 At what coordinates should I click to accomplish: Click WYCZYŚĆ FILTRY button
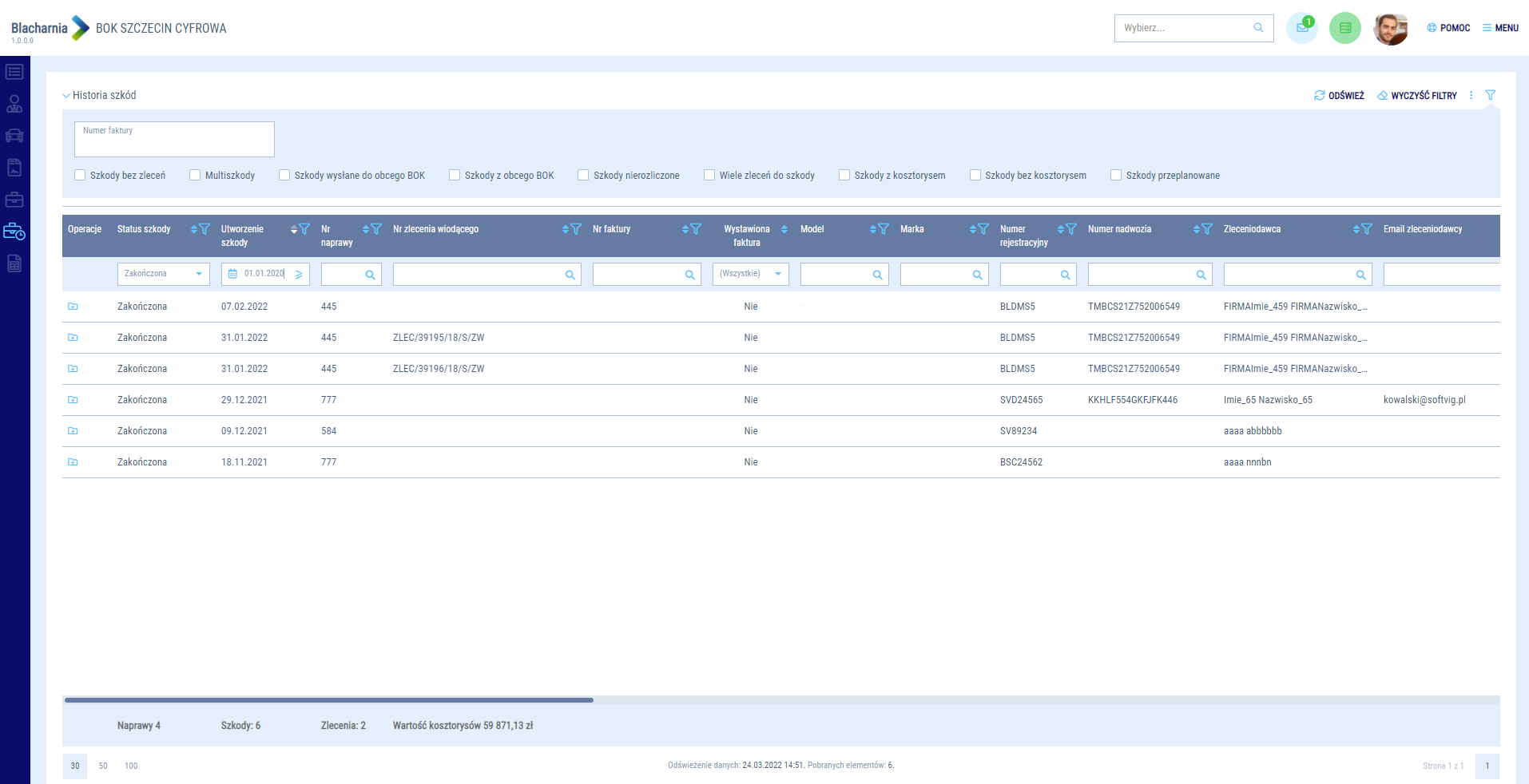pyautogui.click(x=1417, y=96)
